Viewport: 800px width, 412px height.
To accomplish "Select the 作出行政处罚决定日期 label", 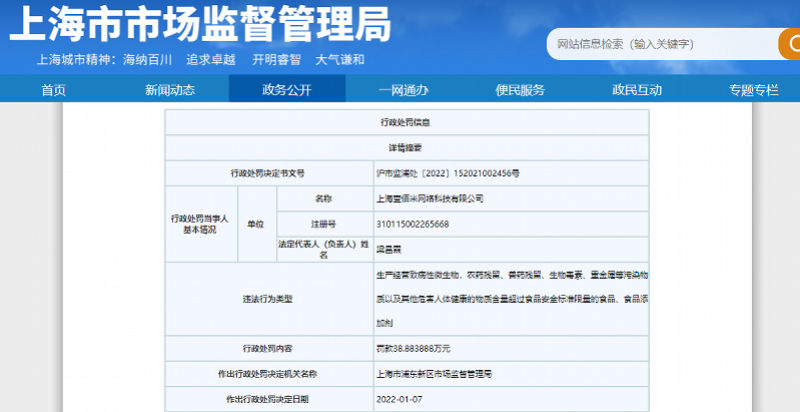I will [x=269, y=399].
